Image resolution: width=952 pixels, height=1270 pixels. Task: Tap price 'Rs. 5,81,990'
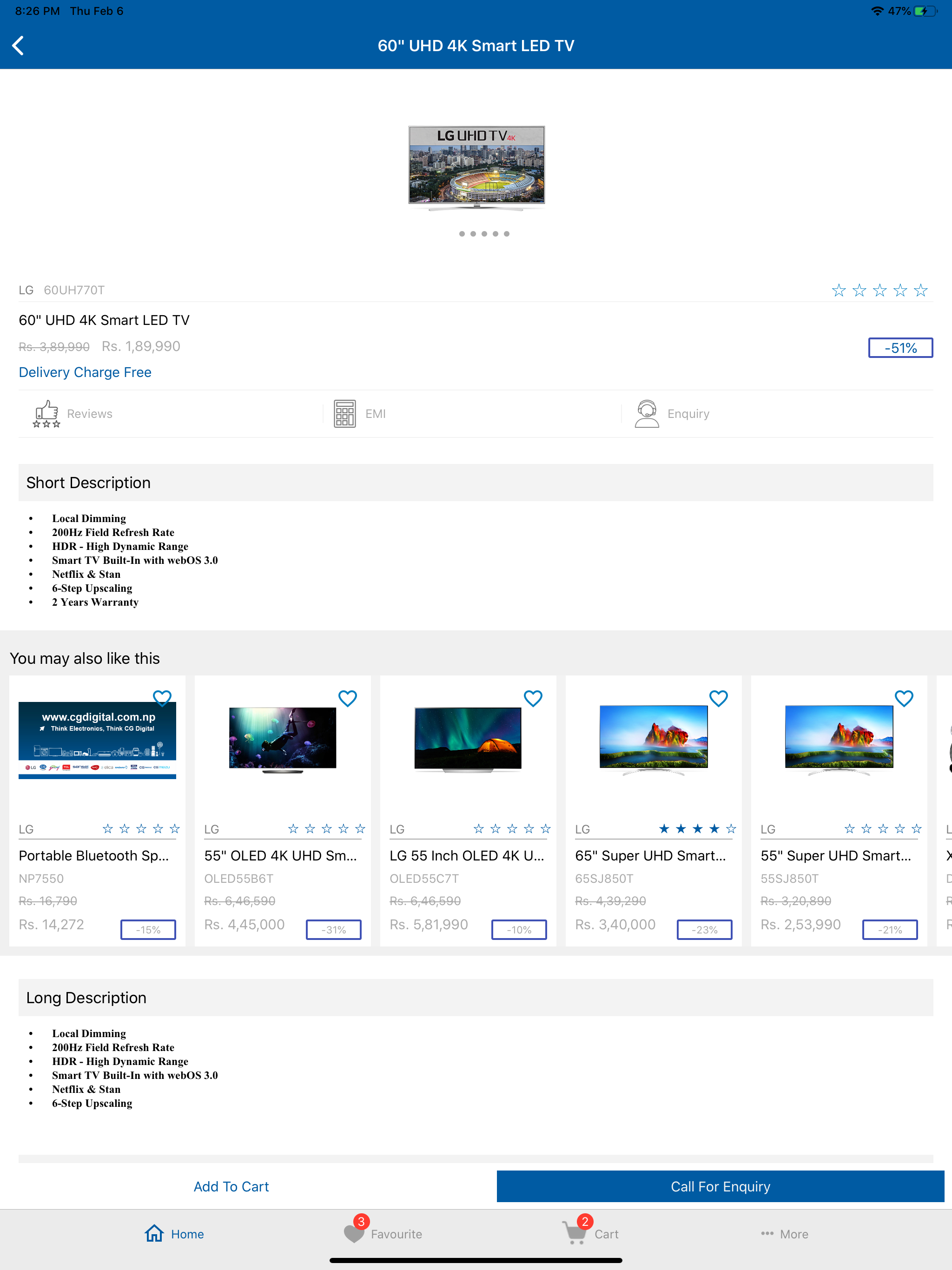pyautogui.click(x=429, y=924)
